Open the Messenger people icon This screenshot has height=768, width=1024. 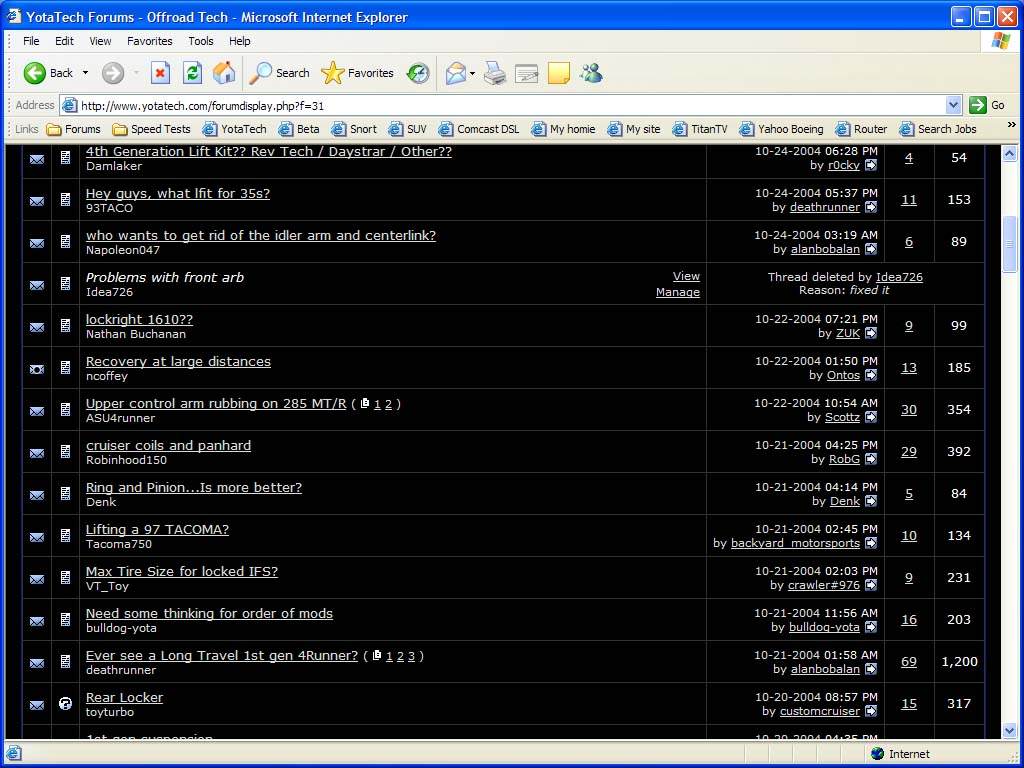point(591,73)
